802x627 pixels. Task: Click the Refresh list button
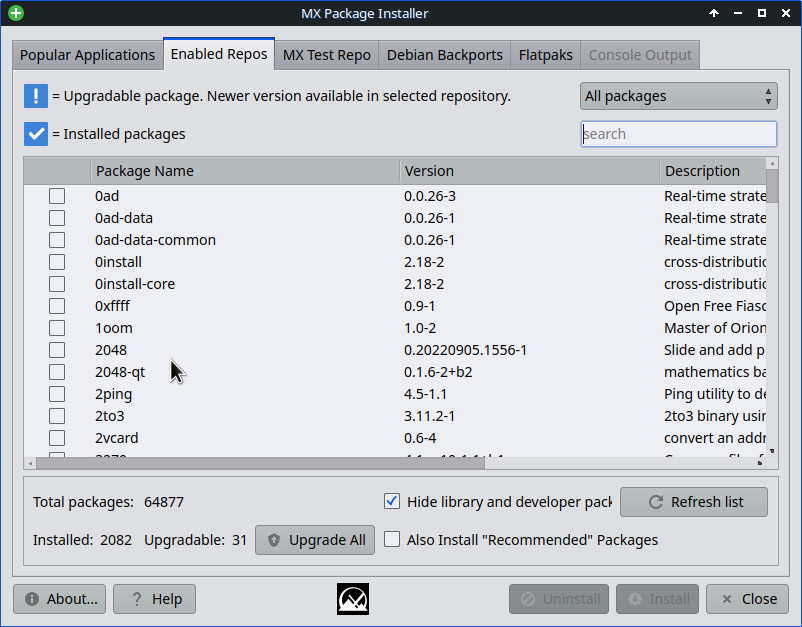click(x=694, y=502)
